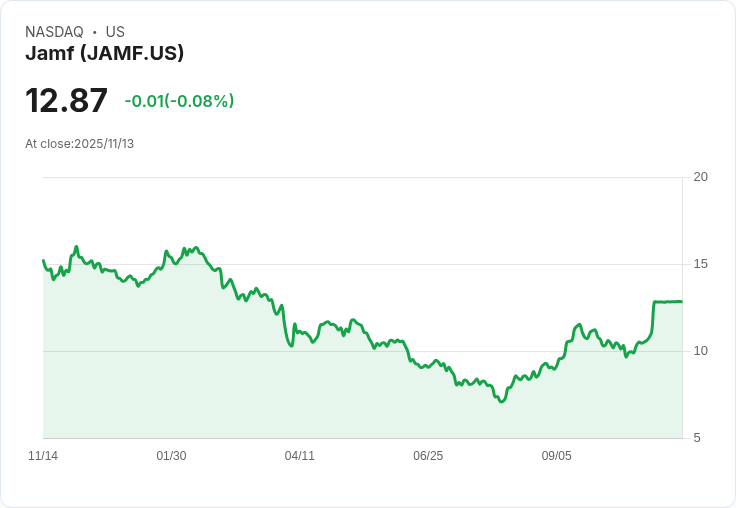Select the 11/14 date on x-axis
Image resolution: width=736 pixels, height=508 pixels.
[x=43, y=456]
